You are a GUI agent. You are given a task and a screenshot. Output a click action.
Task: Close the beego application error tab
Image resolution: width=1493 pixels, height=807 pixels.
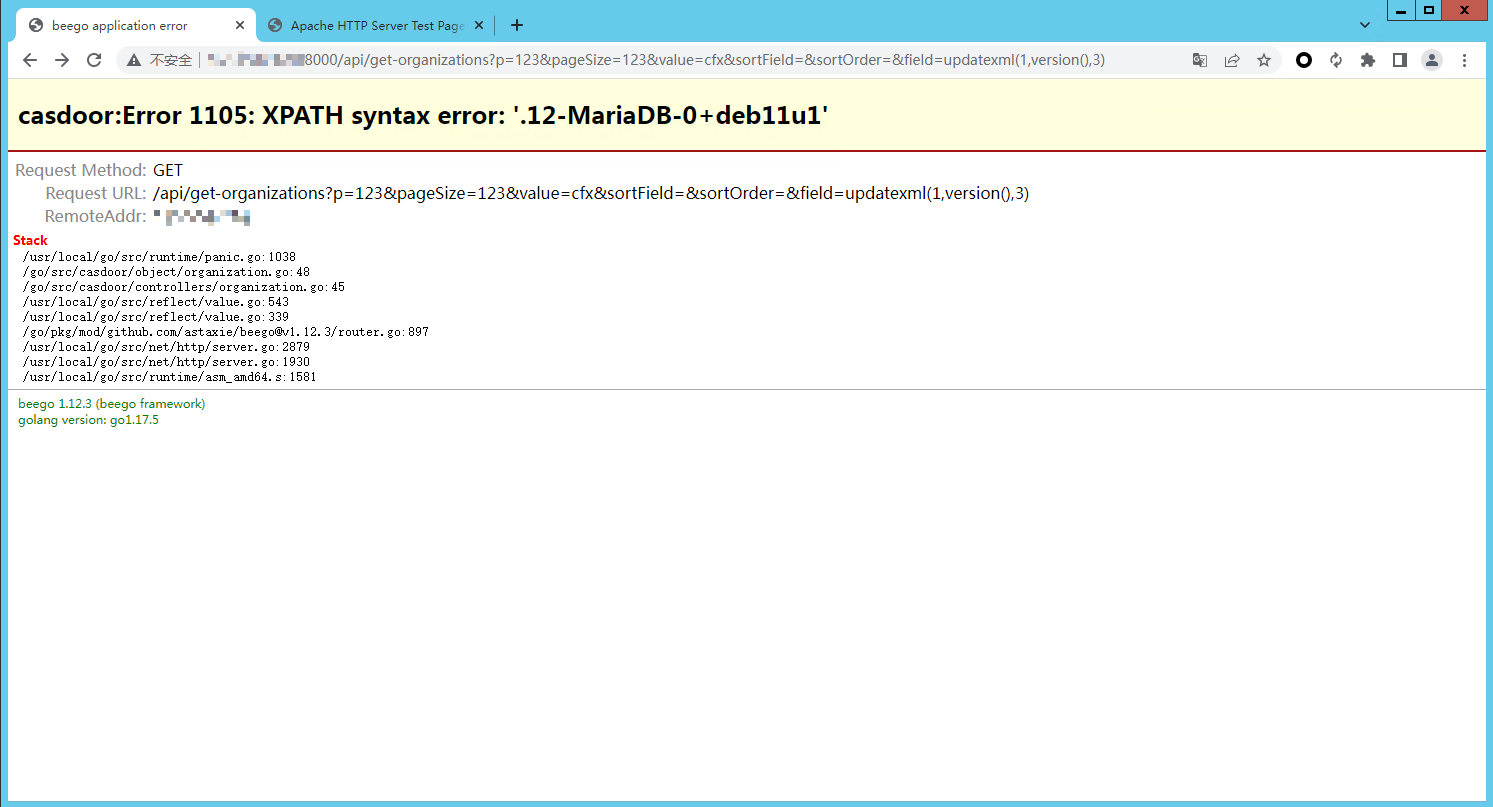coord(240,26)
